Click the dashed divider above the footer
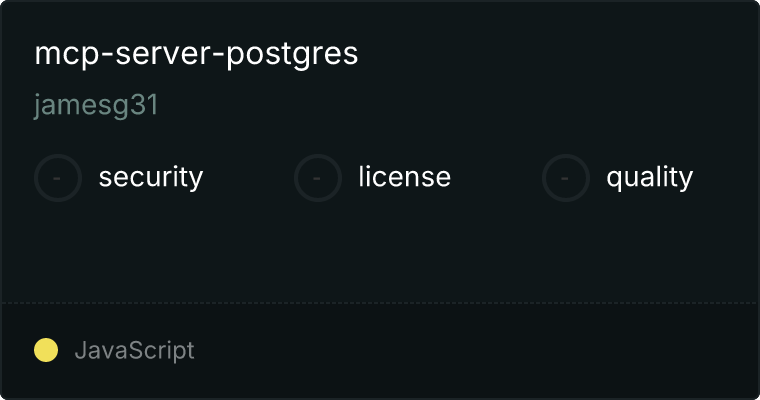 click(380, 303)
